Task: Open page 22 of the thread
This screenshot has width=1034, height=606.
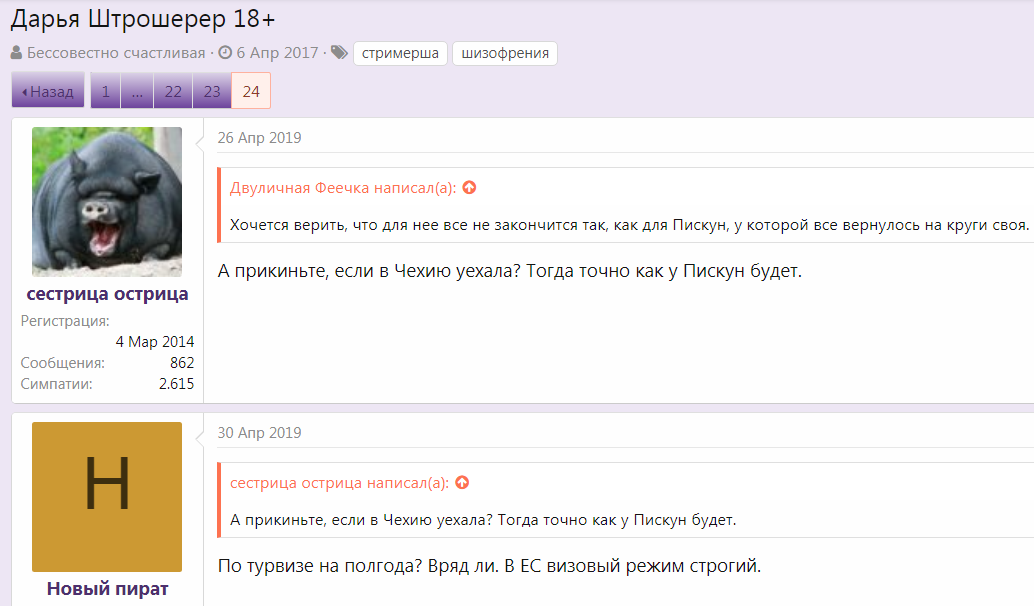Action: coord(173,91)
